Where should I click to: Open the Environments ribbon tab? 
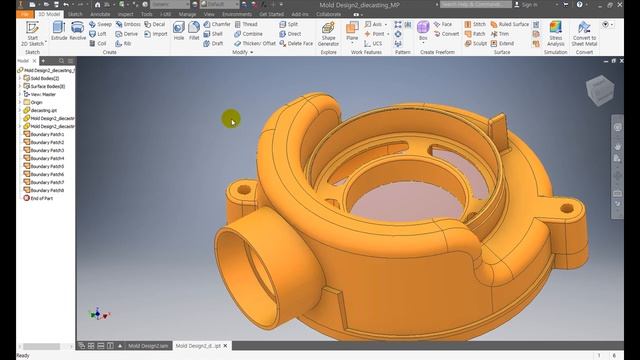coord(237,14)
